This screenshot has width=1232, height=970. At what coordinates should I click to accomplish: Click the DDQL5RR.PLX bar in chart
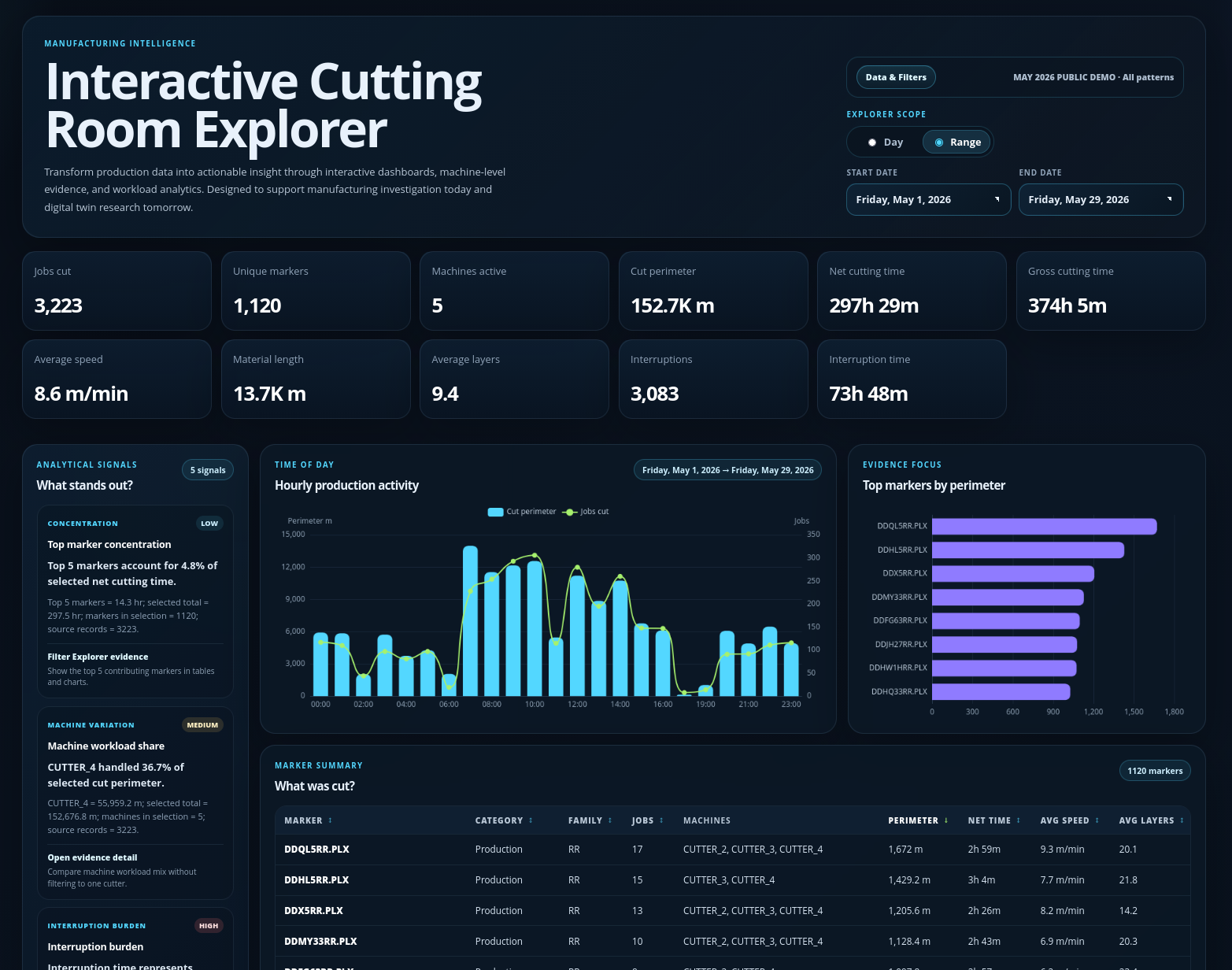[x=1044, y=526]
